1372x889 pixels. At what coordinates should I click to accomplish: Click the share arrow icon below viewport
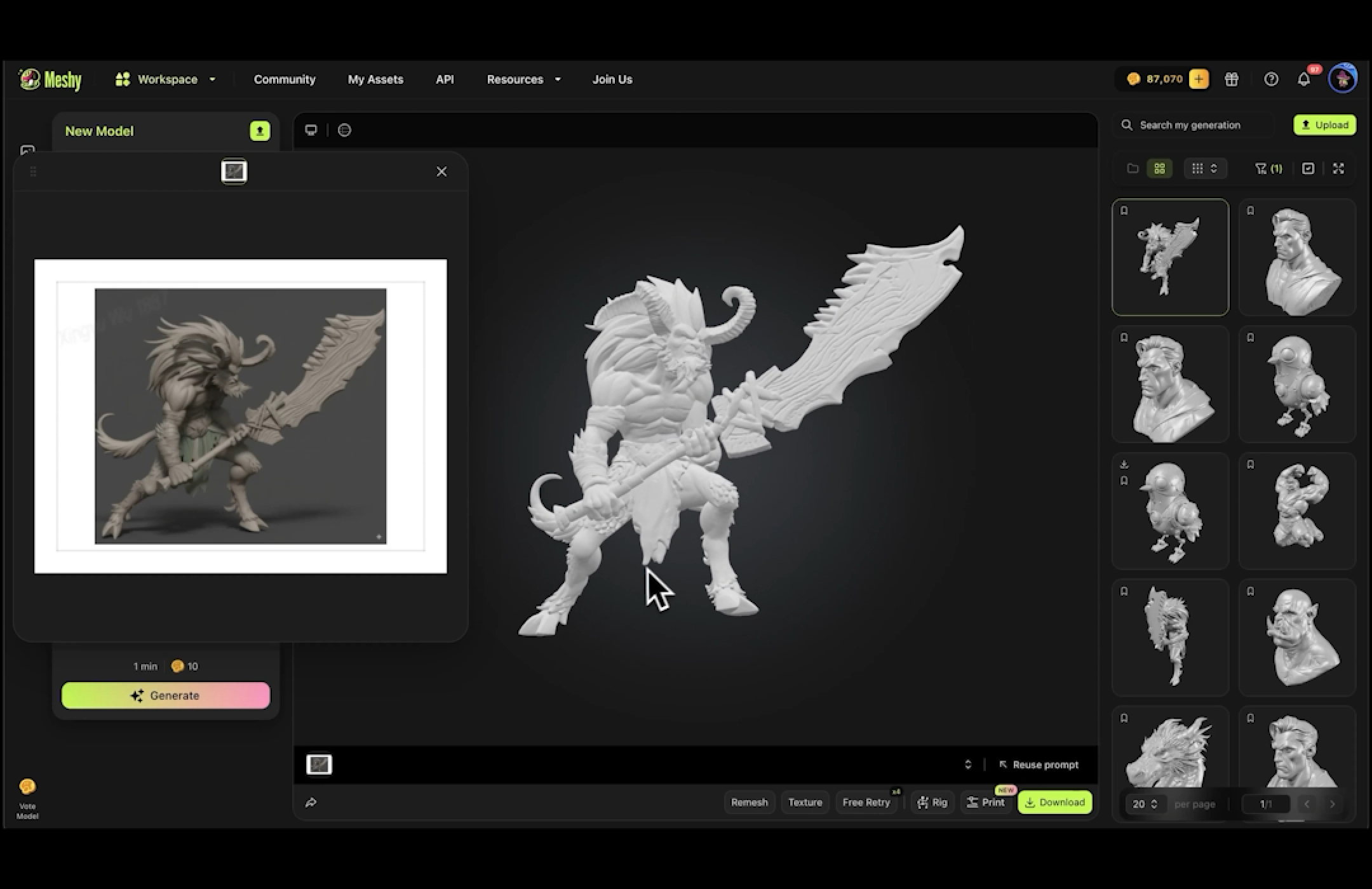[x=311, y=803]
